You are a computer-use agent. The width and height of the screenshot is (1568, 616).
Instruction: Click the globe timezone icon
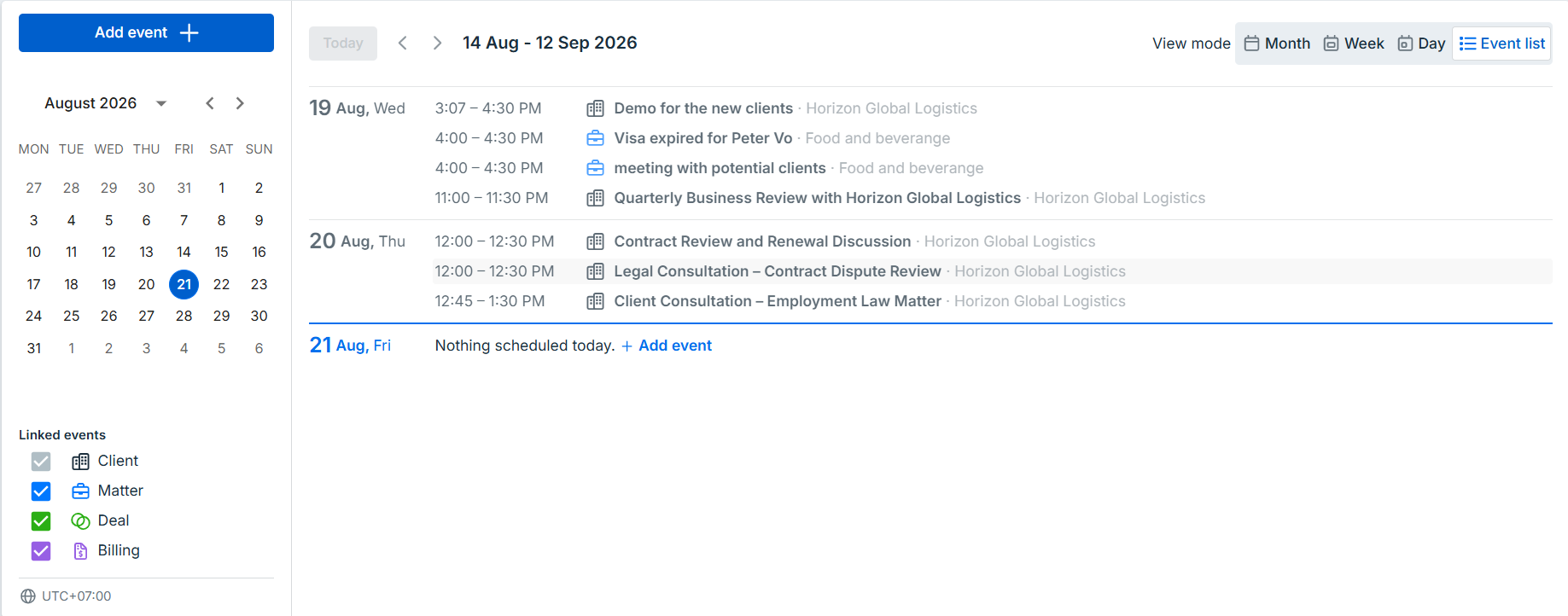click(28, 596)
